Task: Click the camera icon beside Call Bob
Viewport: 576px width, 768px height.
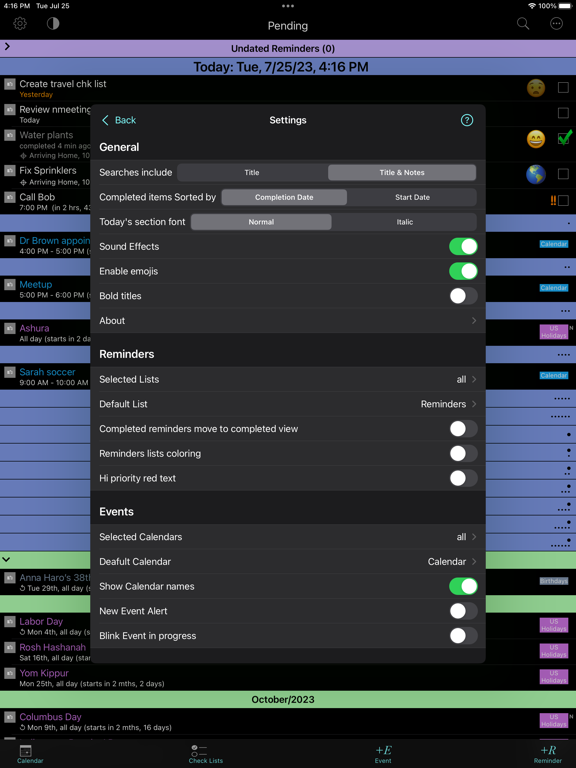Action: pyautogui.click(x=10, y=197)
